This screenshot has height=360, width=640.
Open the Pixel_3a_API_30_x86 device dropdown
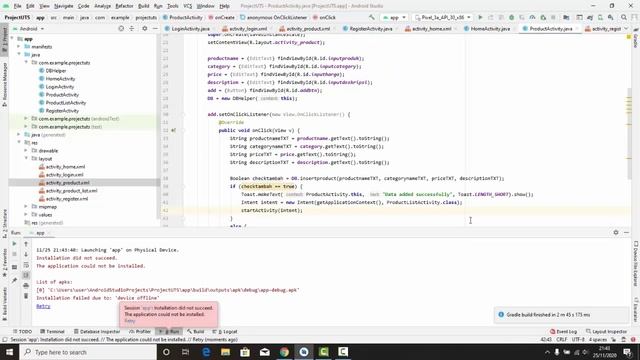(442, 18)
